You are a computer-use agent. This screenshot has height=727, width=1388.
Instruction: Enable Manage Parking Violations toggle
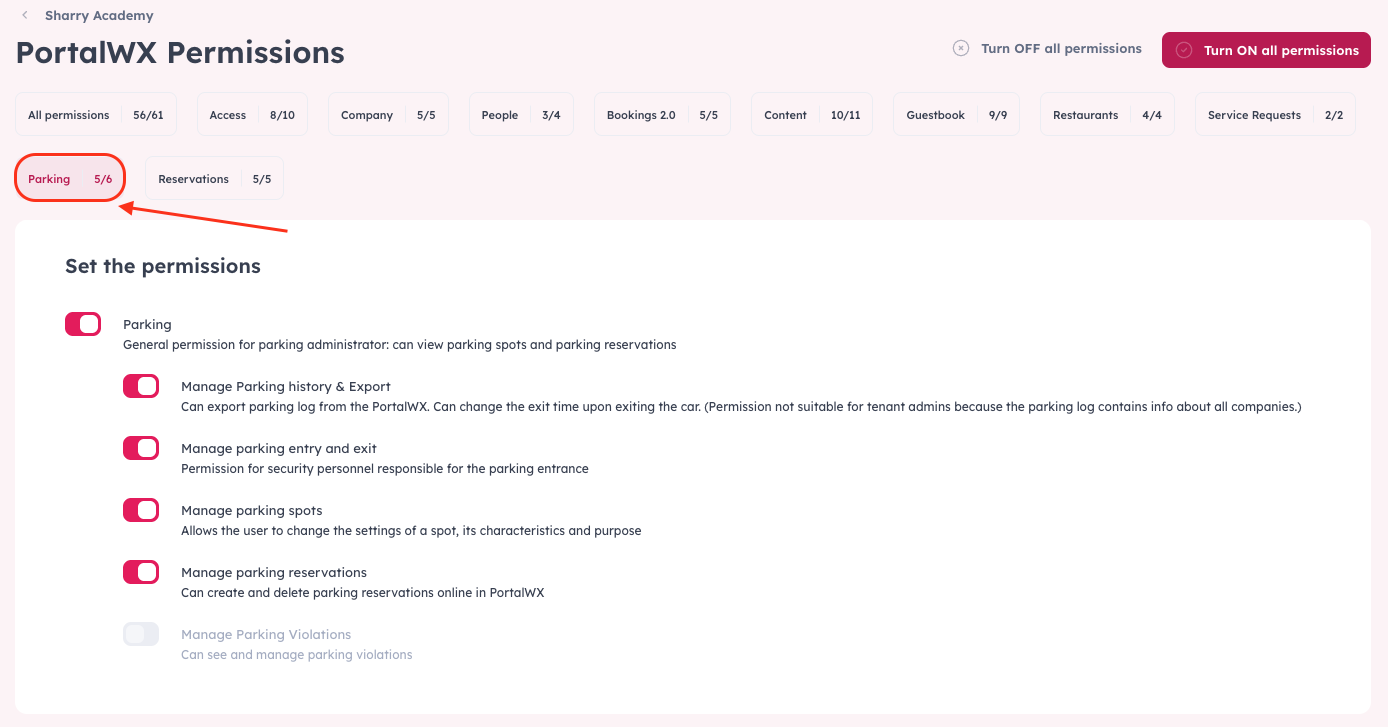coord(141,634)
